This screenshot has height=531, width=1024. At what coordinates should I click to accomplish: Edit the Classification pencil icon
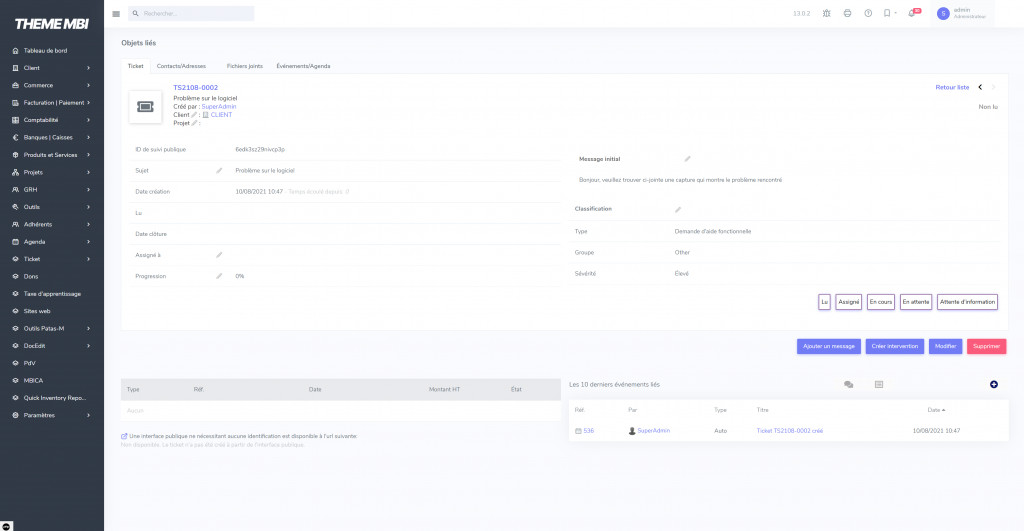tap(678, 210)
